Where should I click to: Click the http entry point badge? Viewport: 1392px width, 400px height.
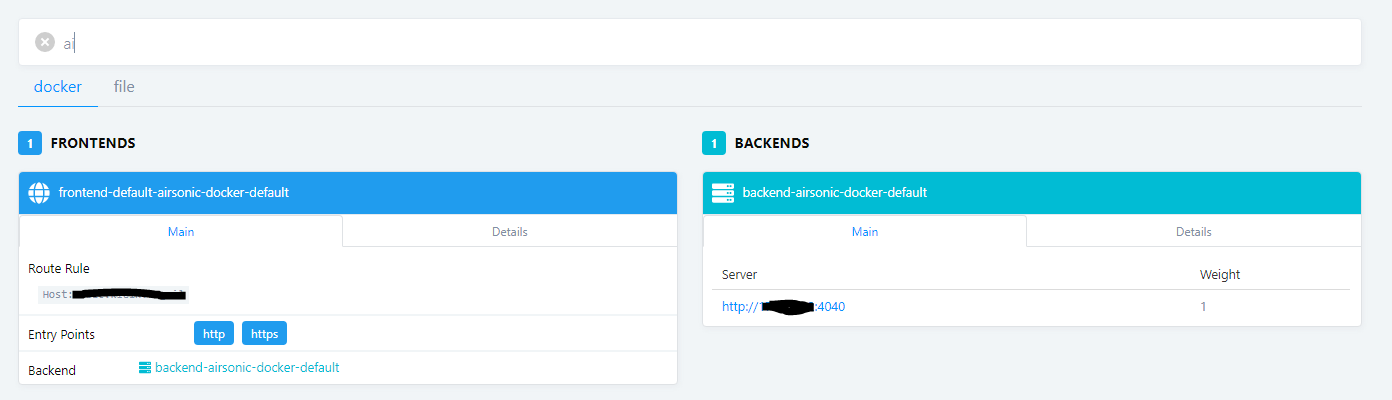pos(214,334)
